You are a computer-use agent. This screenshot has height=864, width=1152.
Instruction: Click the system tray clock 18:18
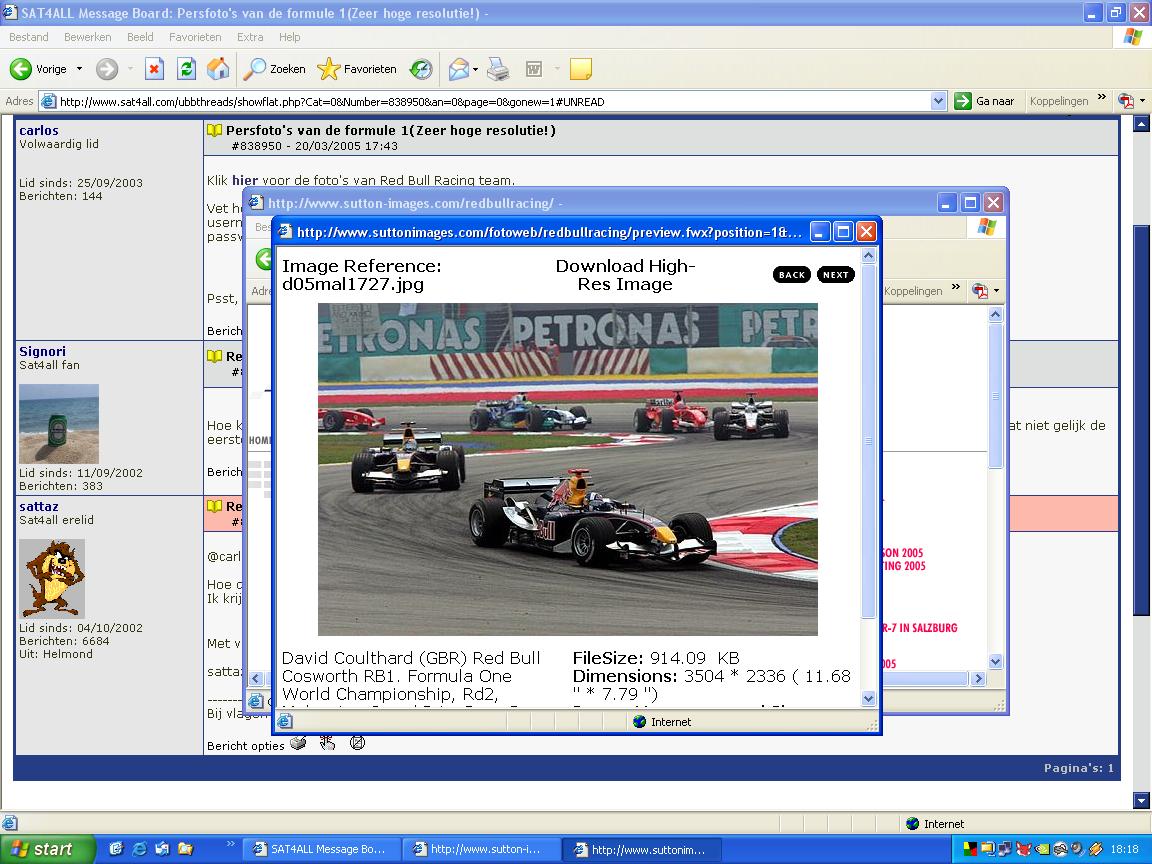coord(1125,849)
